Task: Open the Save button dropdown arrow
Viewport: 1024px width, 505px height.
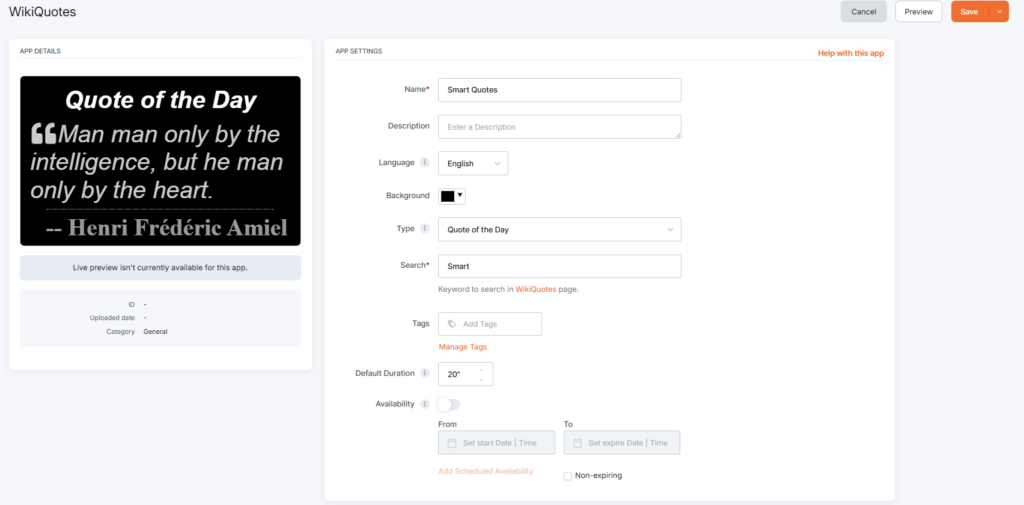Action: [x=999, y=12]
